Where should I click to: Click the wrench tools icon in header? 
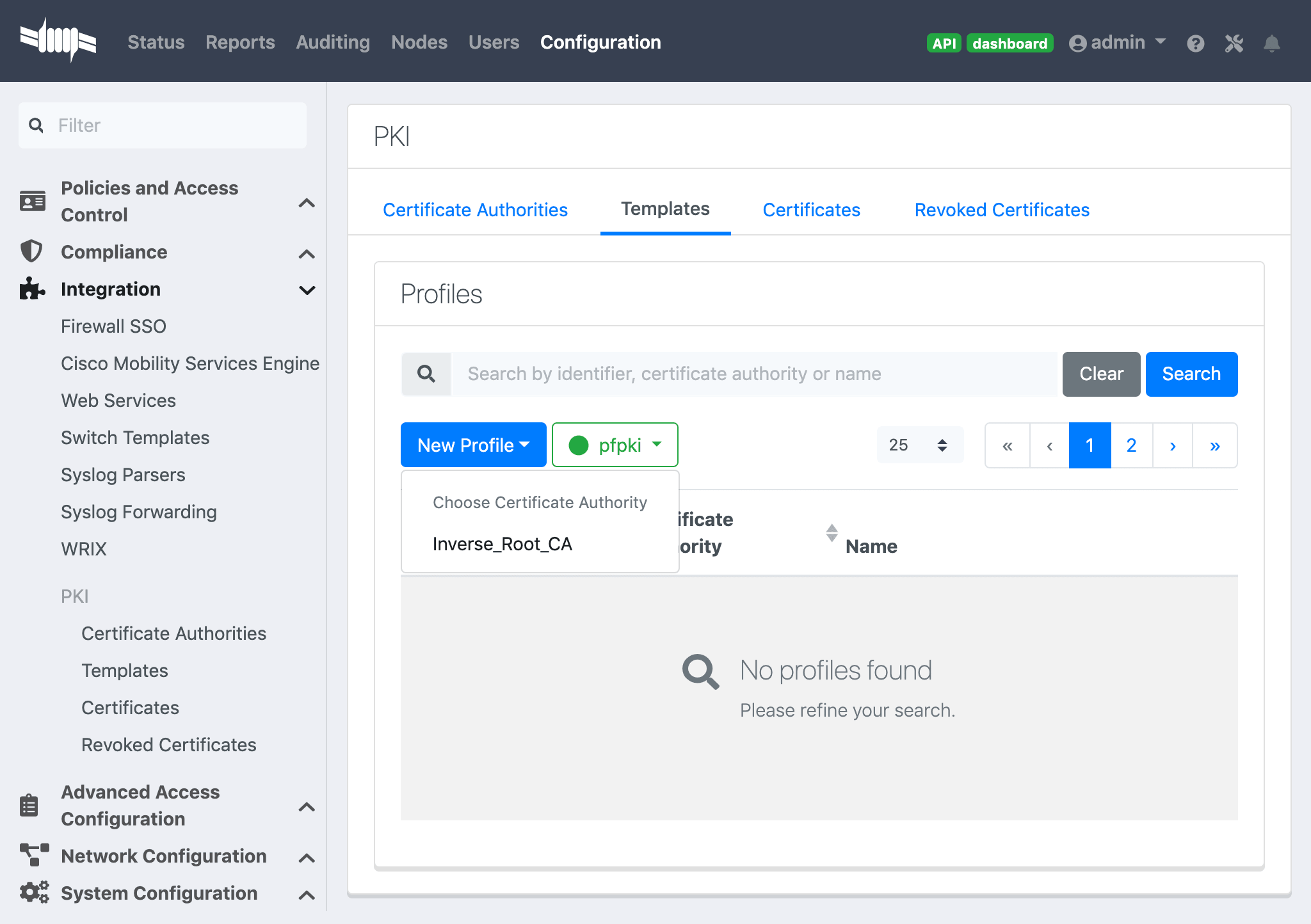[1234, 43]
